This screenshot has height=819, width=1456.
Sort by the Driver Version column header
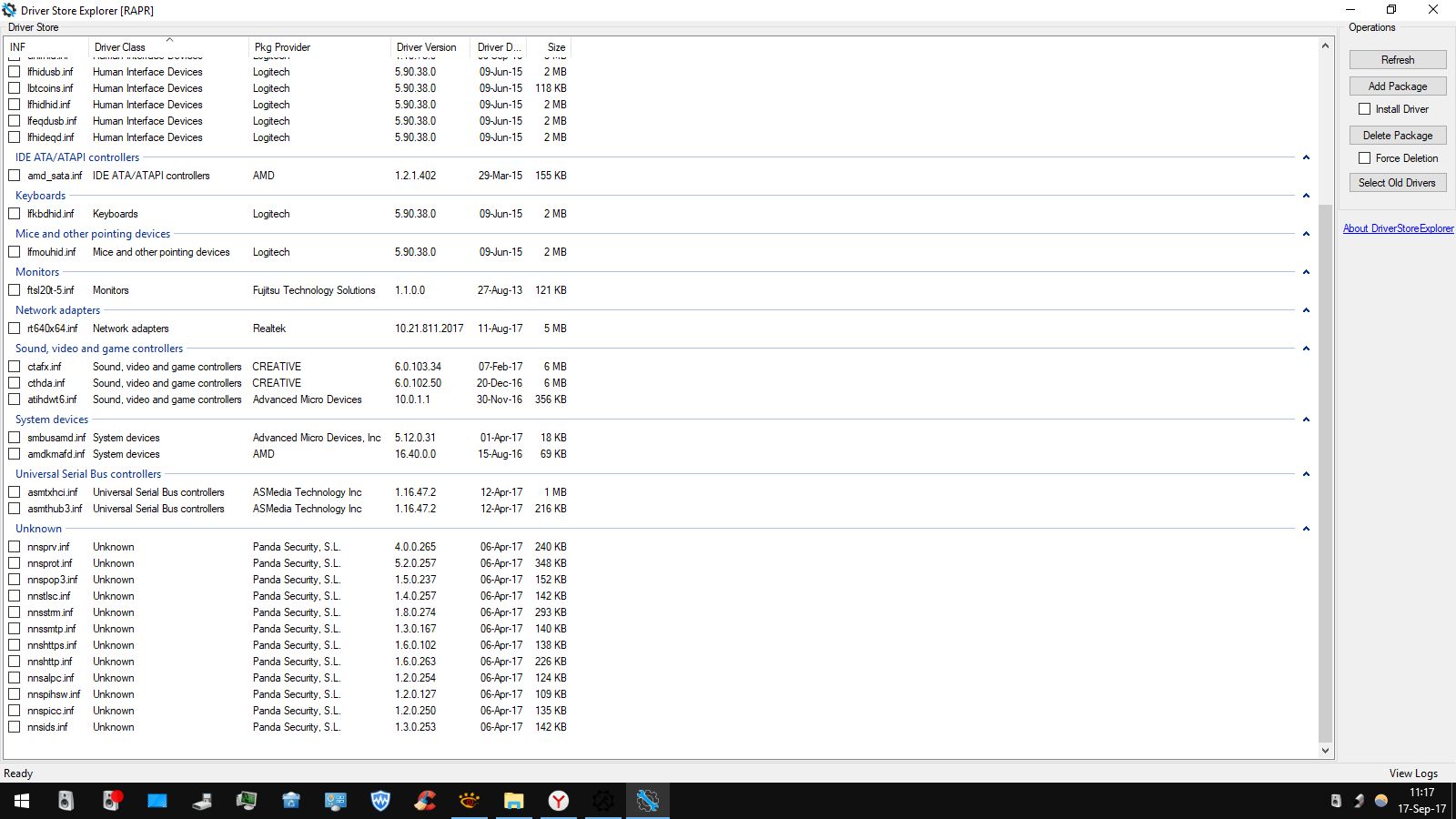tap(430, 47)
